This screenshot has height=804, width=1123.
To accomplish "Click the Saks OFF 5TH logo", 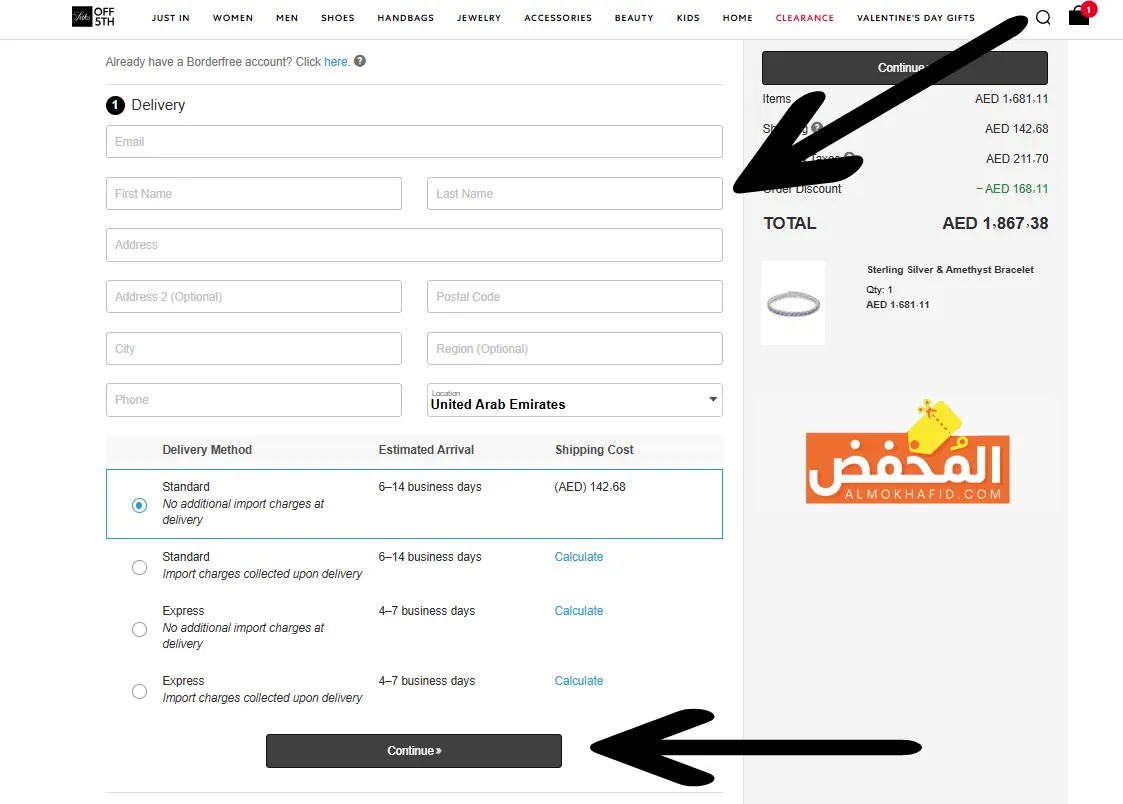I will [x=93, y=16].
